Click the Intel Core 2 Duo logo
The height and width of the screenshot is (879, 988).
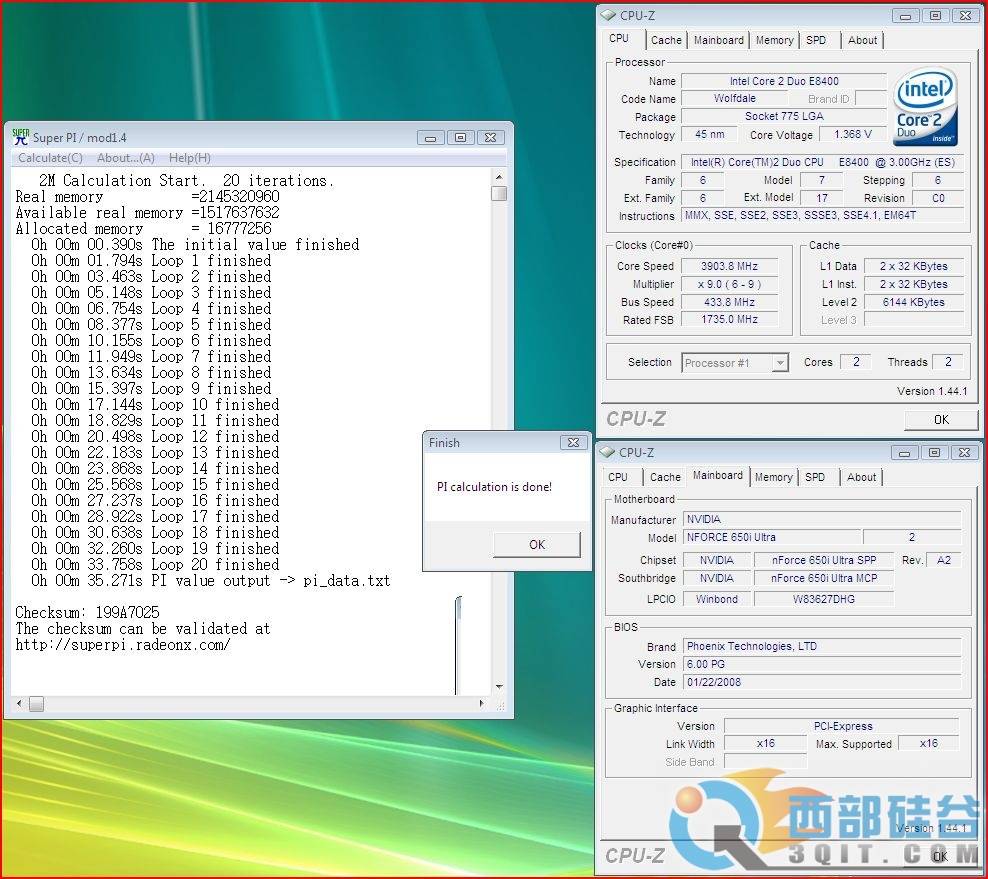(925, 106)
